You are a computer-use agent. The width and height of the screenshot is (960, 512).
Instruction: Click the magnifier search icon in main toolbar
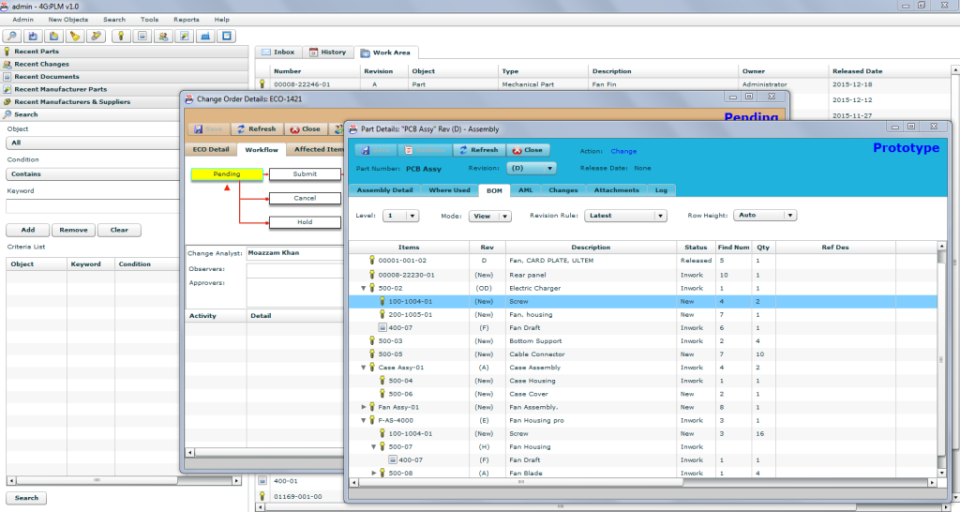tap(12, 36)
